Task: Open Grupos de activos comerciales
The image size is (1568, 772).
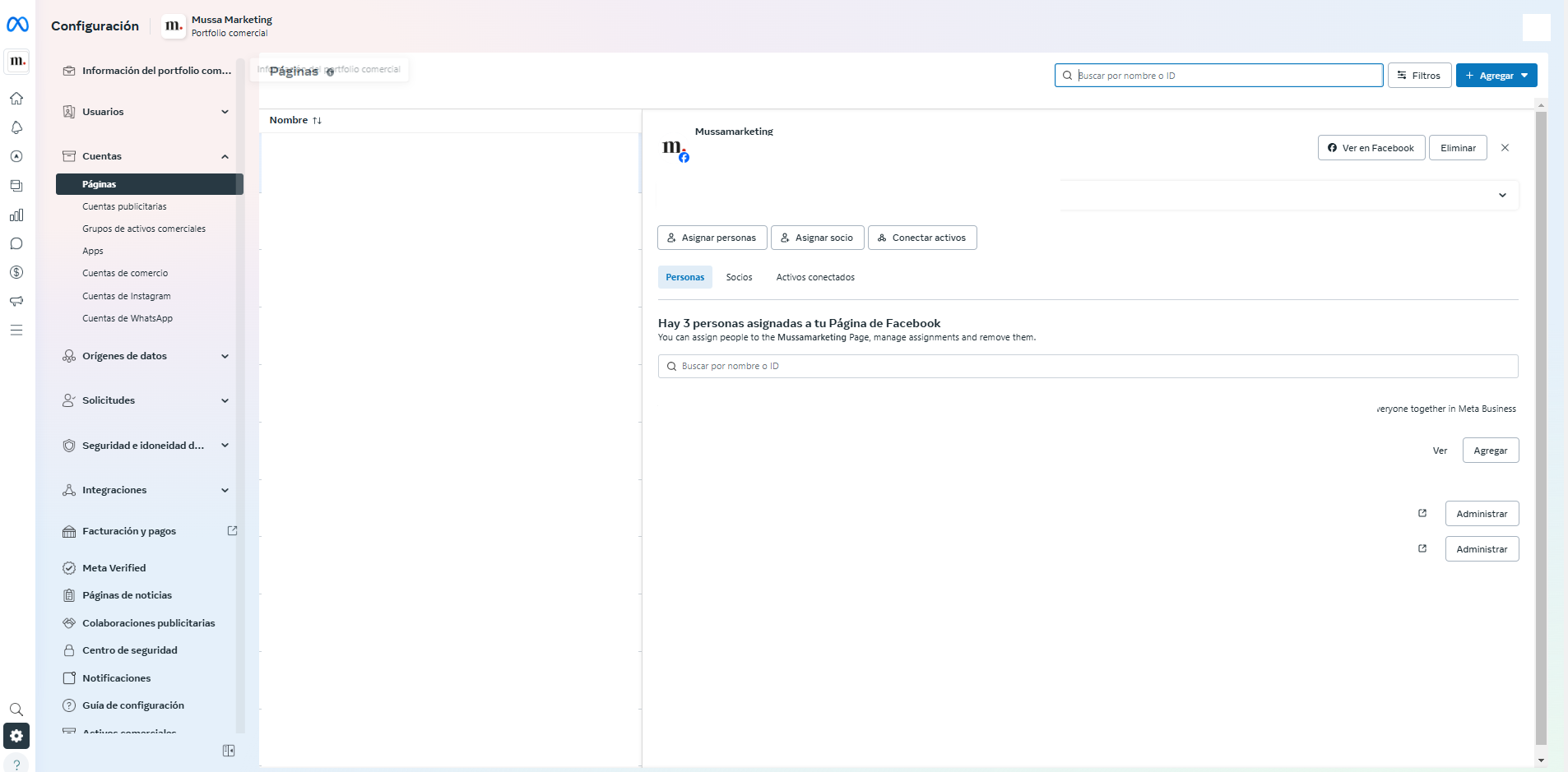Action: coord(144,229)
